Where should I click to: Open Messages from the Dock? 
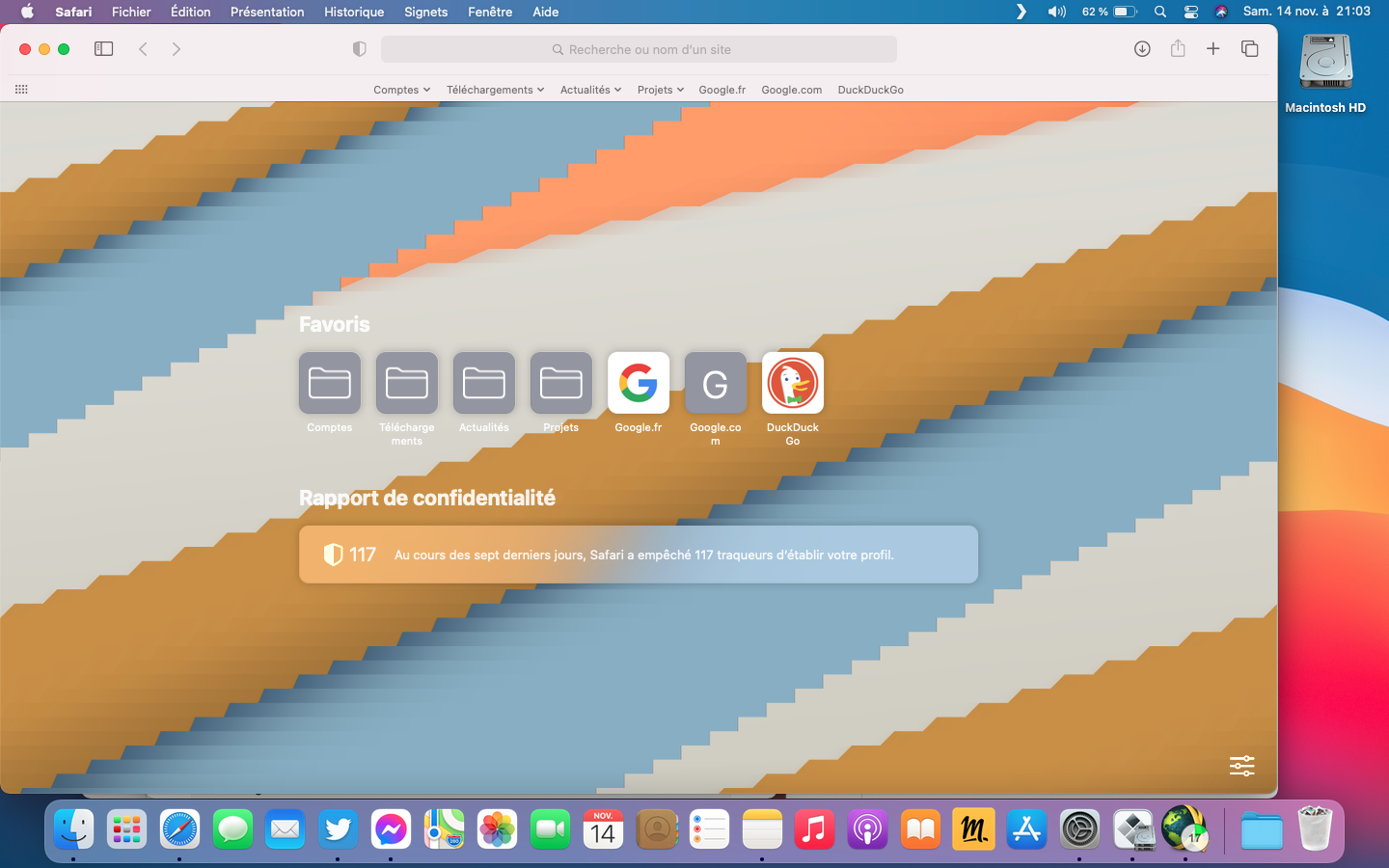tap(232, 828)
